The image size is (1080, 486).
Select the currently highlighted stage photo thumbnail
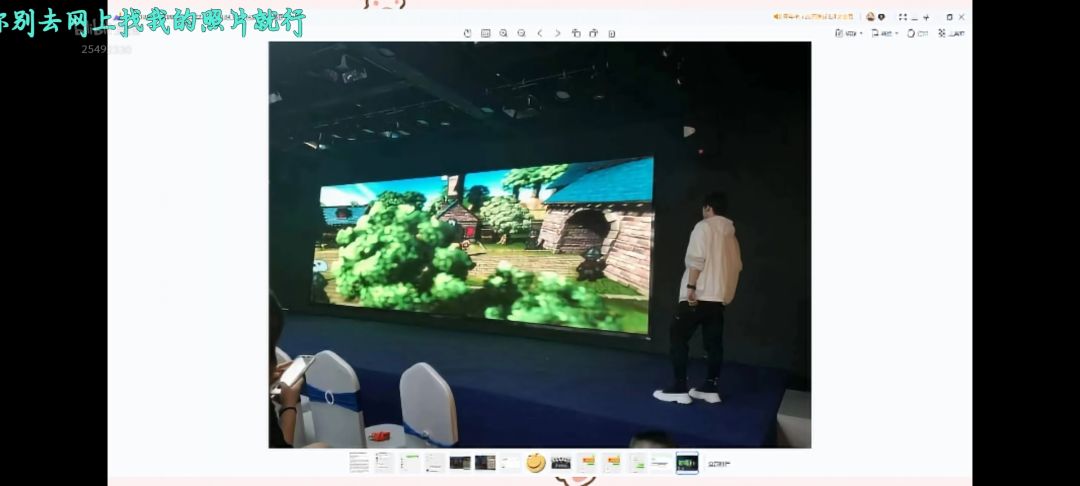[x=687, y=463]
